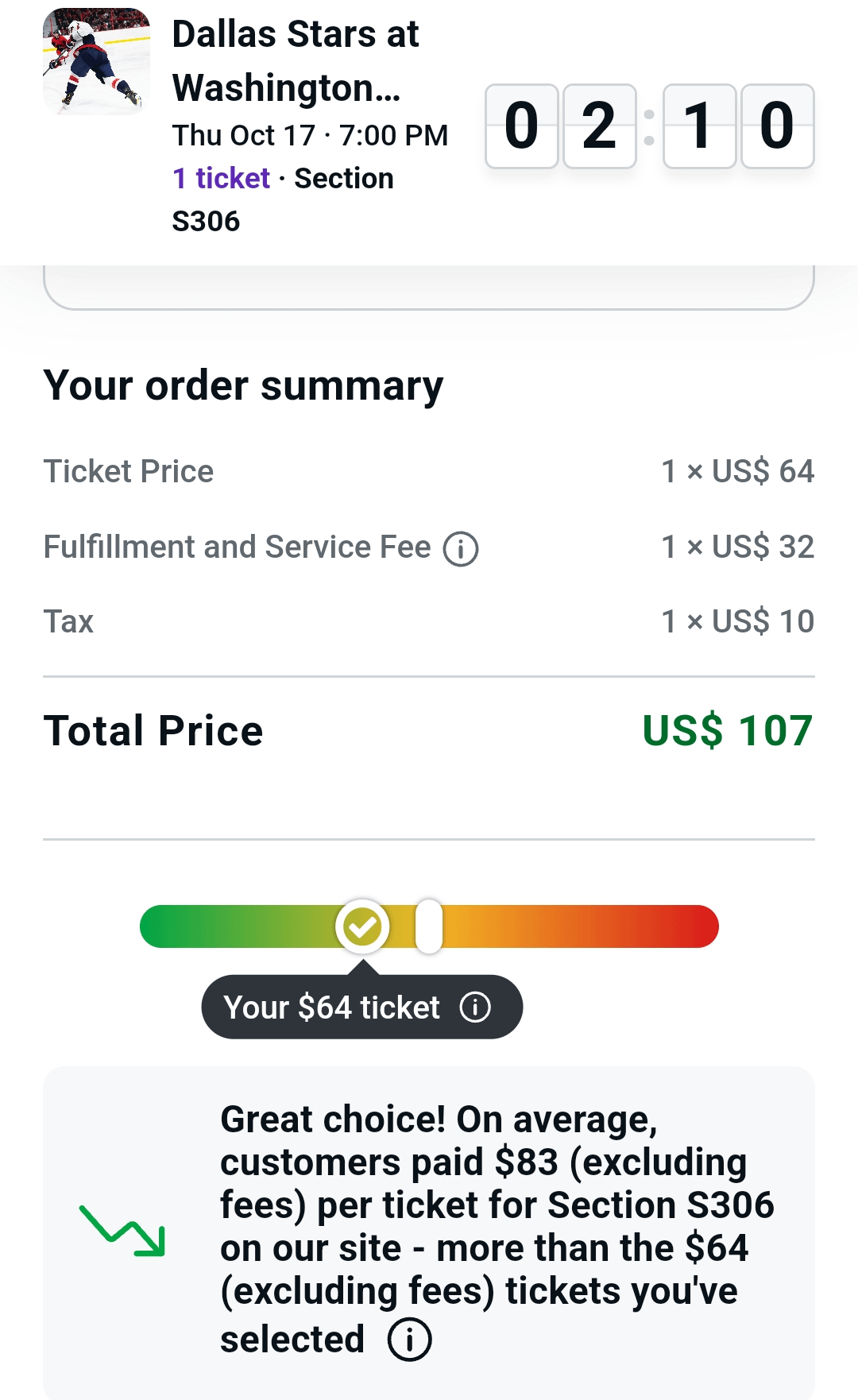The width and height of the screenshot is (858, 1400).
Task: Open the info icon after the word "selected"
Action: (409, 1340)
